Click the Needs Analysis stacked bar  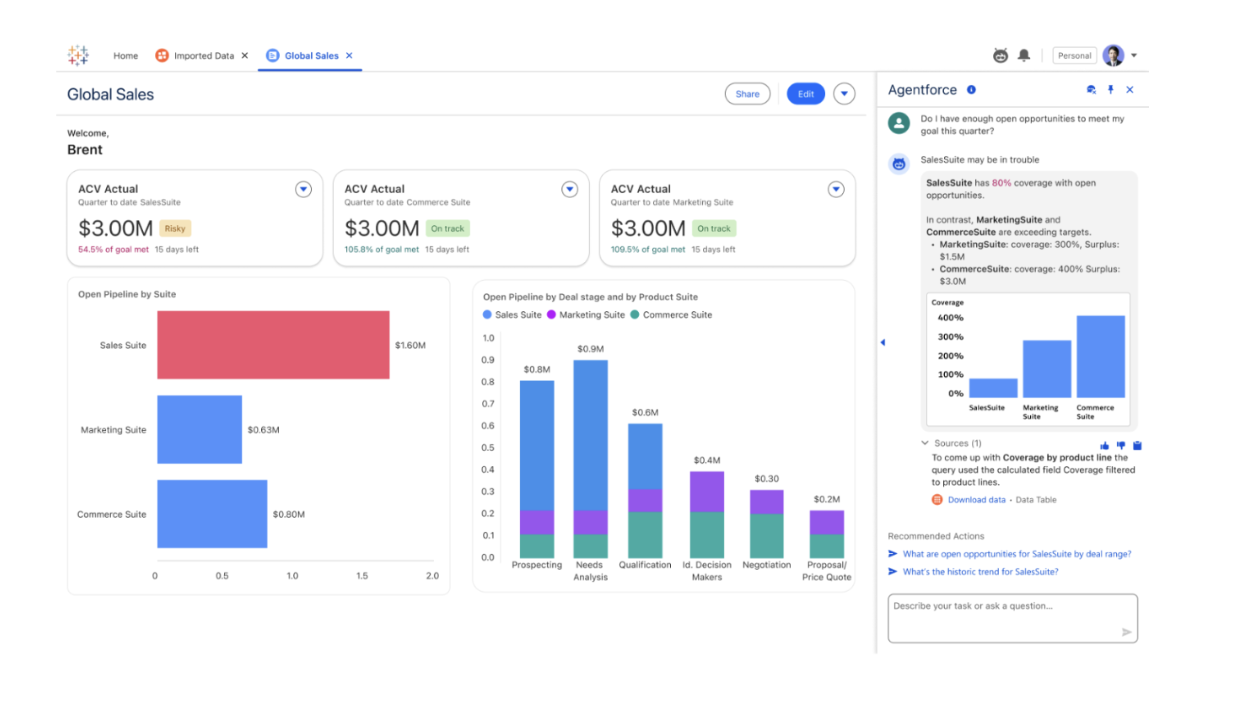(590, 459)
